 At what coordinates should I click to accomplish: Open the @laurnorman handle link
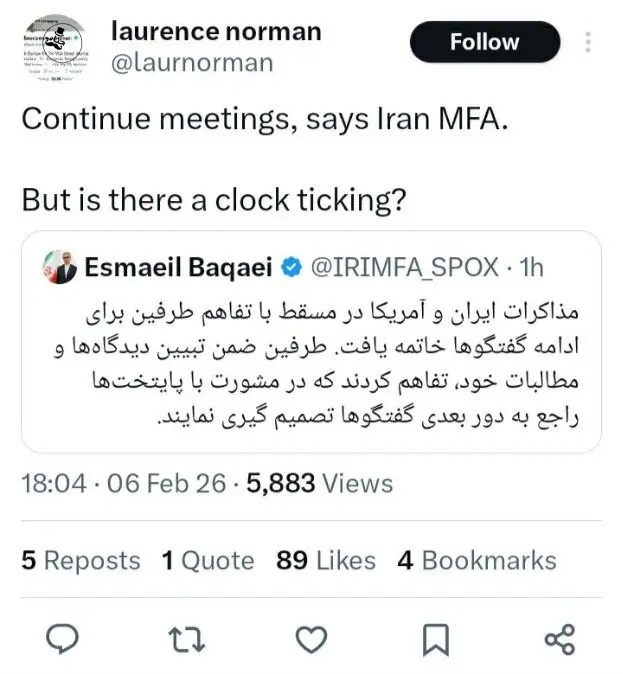(x=191, y=64)
